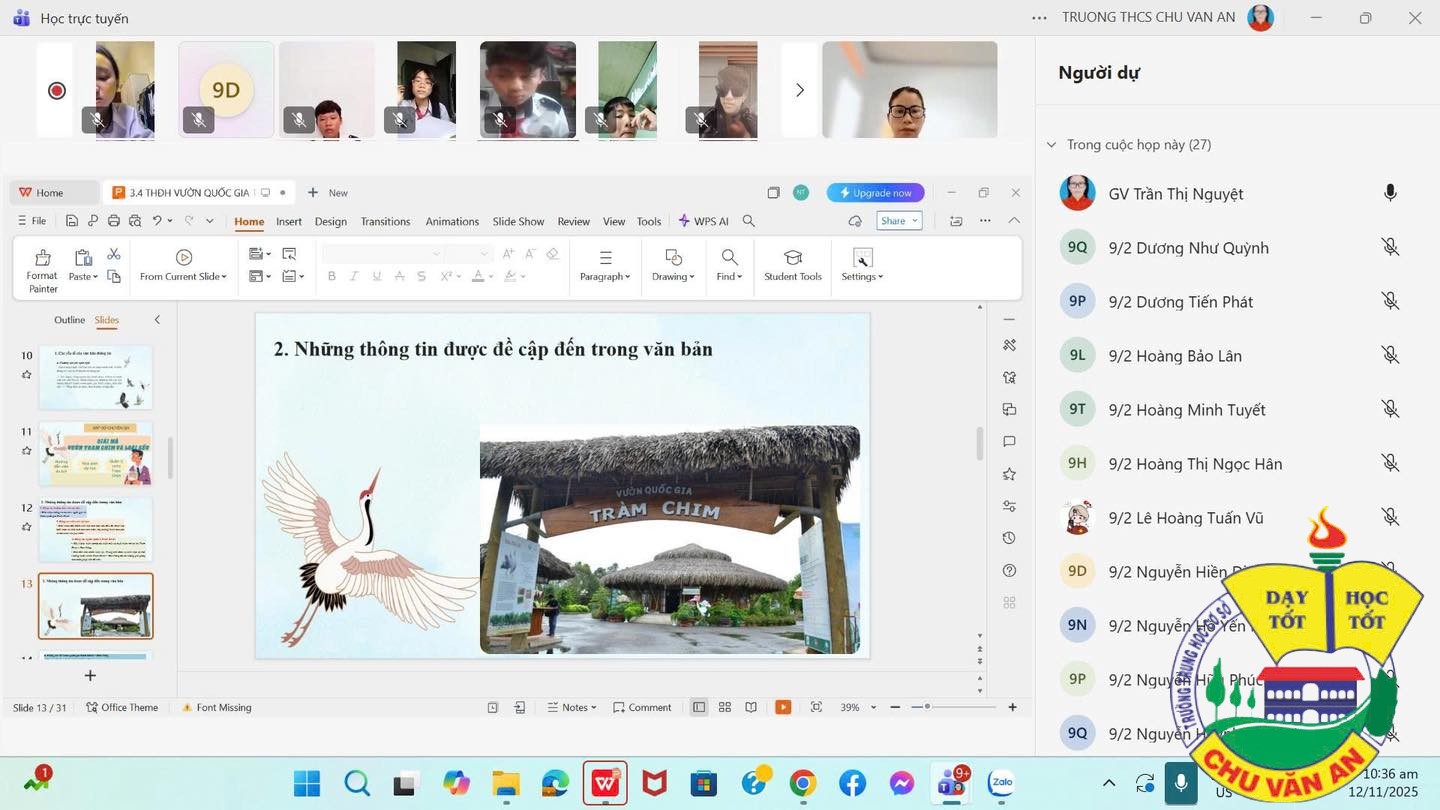Start slideshow with orange play icon

coord(783,707)
